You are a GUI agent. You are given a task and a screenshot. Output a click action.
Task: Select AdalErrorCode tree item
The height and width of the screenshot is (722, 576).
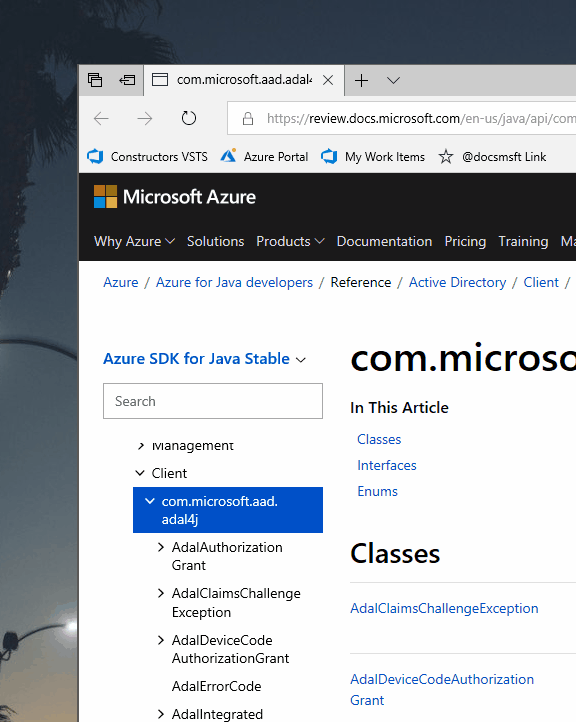click(x=216, y=686)
